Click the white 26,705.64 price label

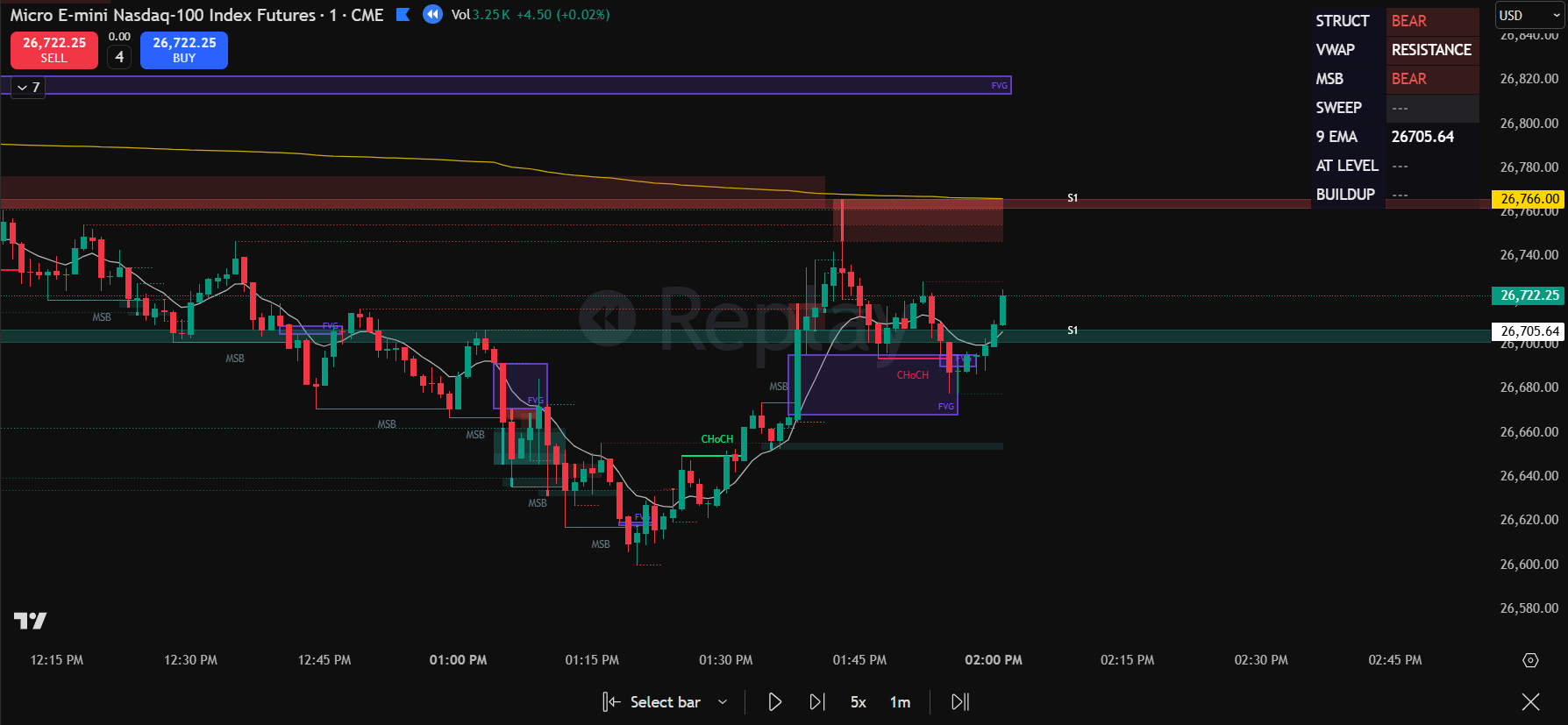(x=1529, y=331)
